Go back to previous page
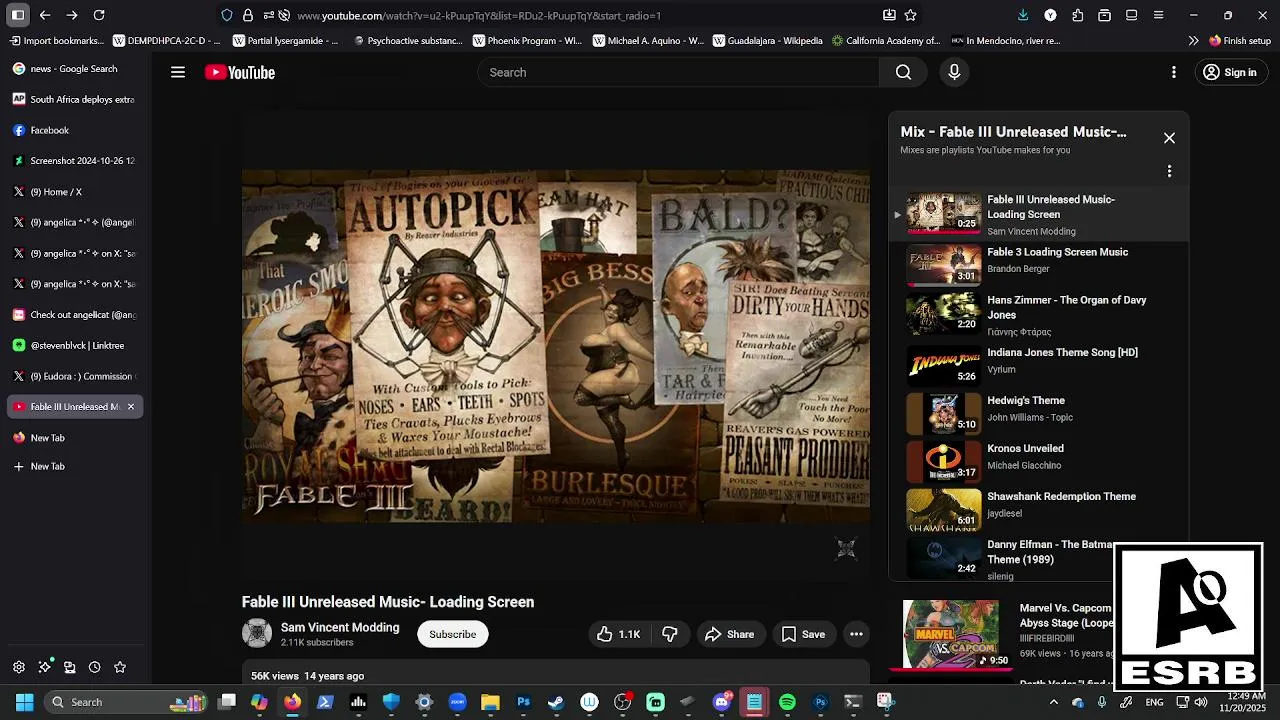Viewport: 1280px width, 720px height. 45,15
